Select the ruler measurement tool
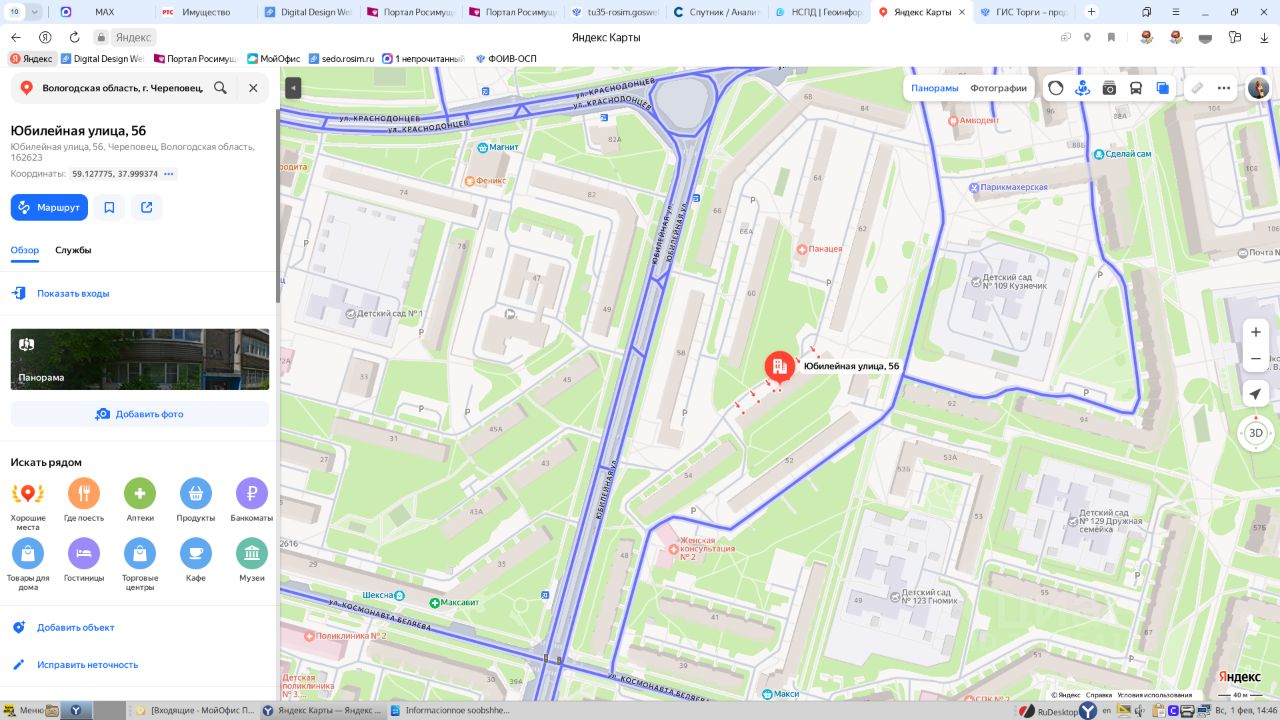Image resolution: width=1280 pixels, height=720 pixels. 1197,88
